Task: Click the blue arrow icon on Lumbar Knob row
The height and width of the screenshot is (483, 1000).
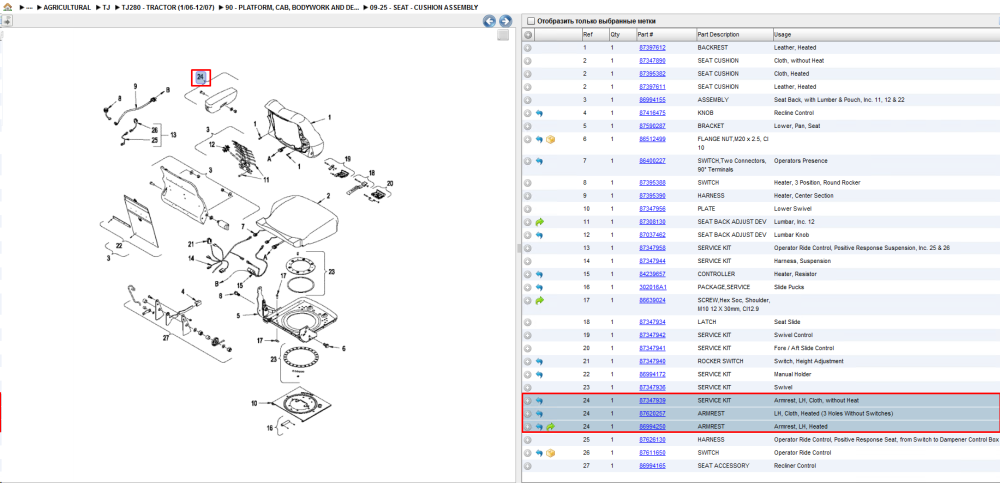Action: point(540,235)
